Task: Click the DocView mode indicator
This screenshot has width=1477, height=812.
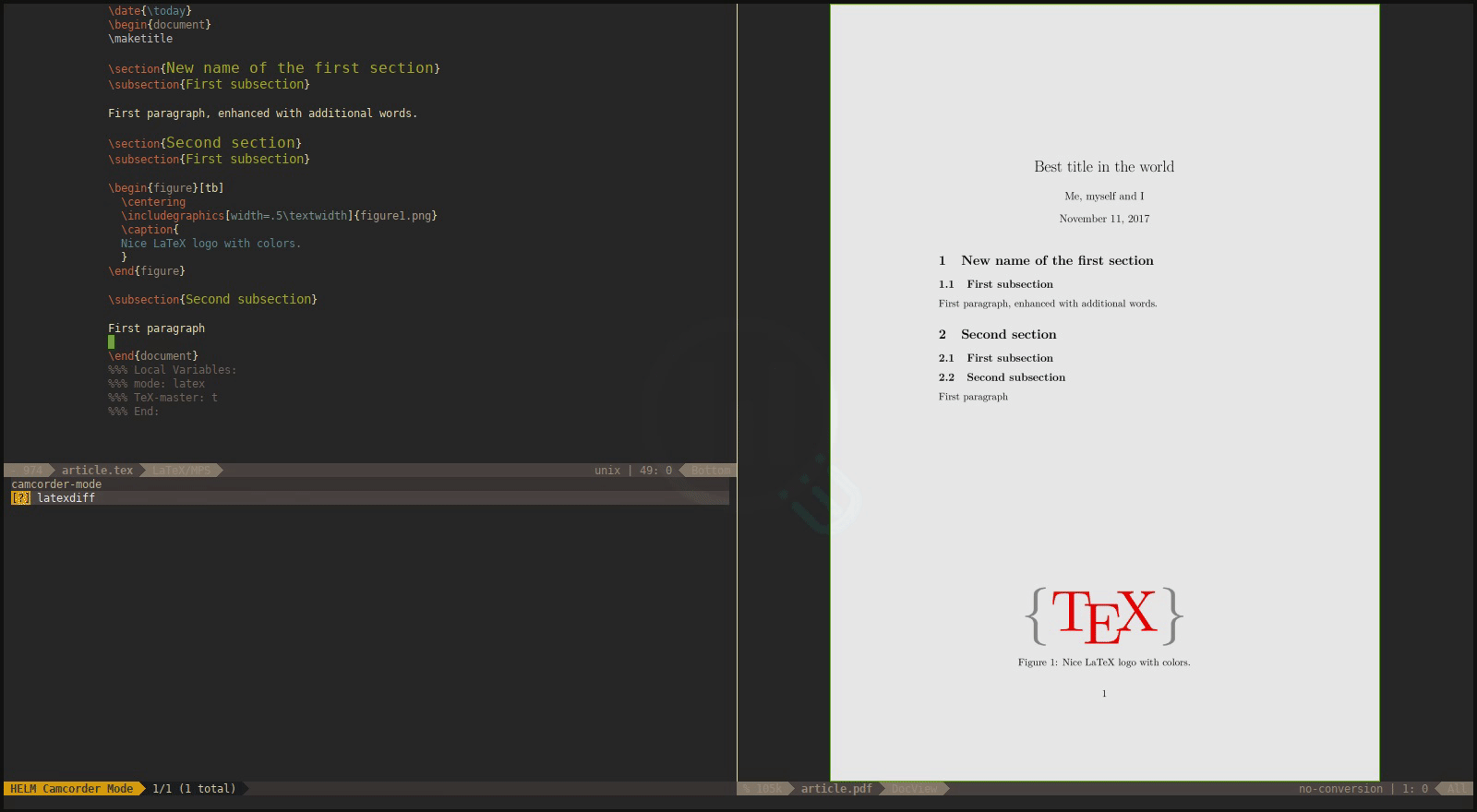Action: (914, 789)
